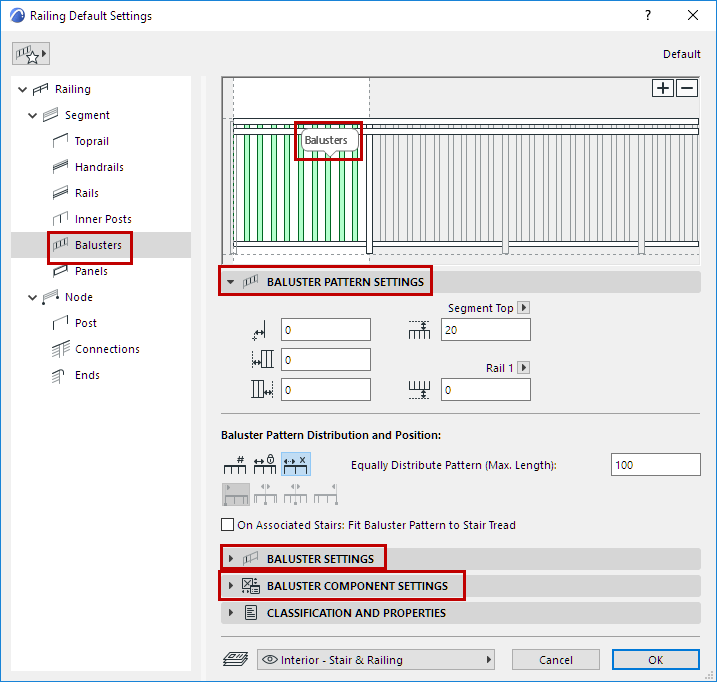The height and width of the screenshot is (682, 717).
Task: Edit the Rail 1 bottom offset field
Action: tap(486, 390)
